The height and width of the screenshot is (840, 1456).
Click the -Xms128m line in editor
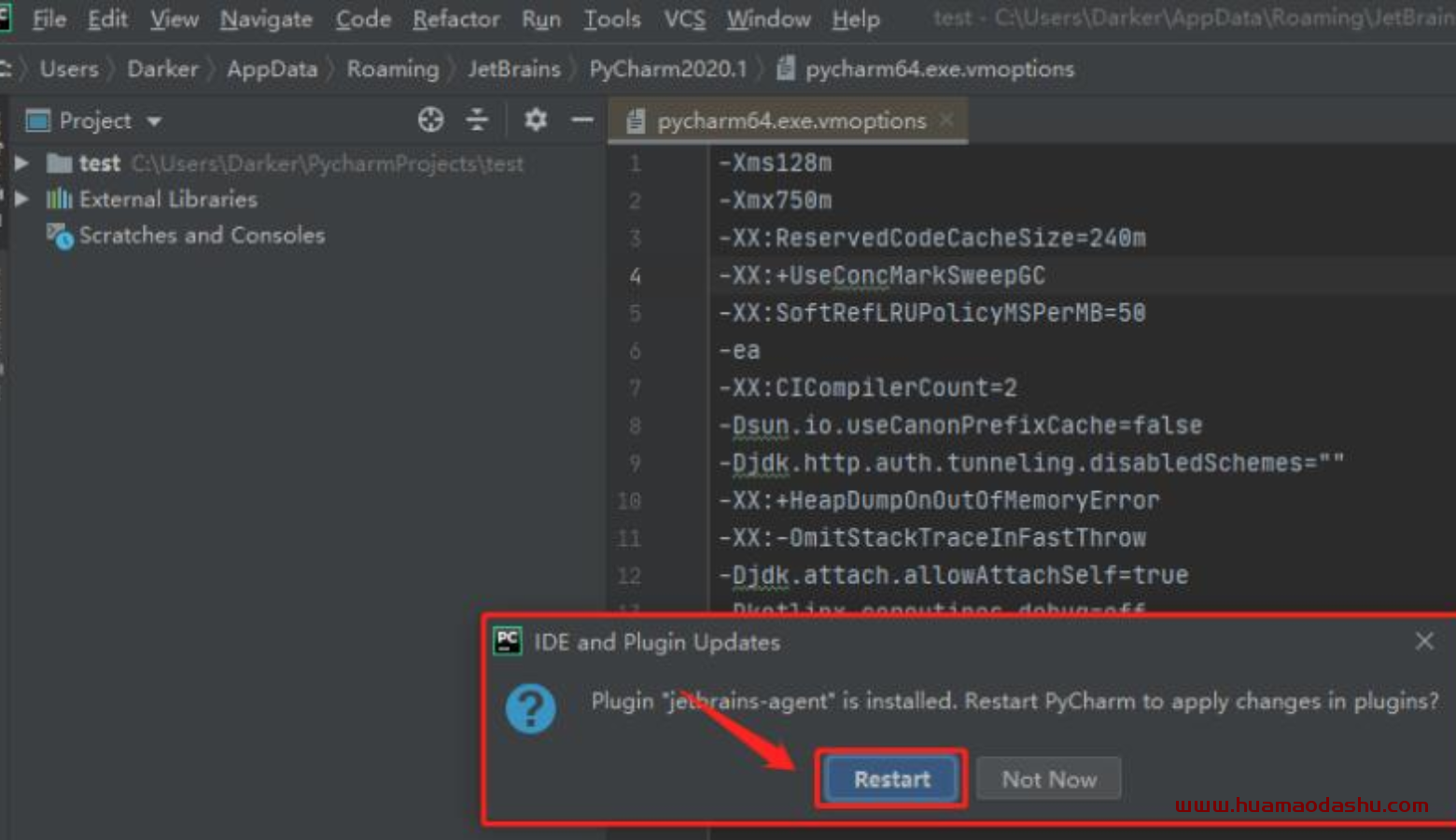click(x=775, y=163)
